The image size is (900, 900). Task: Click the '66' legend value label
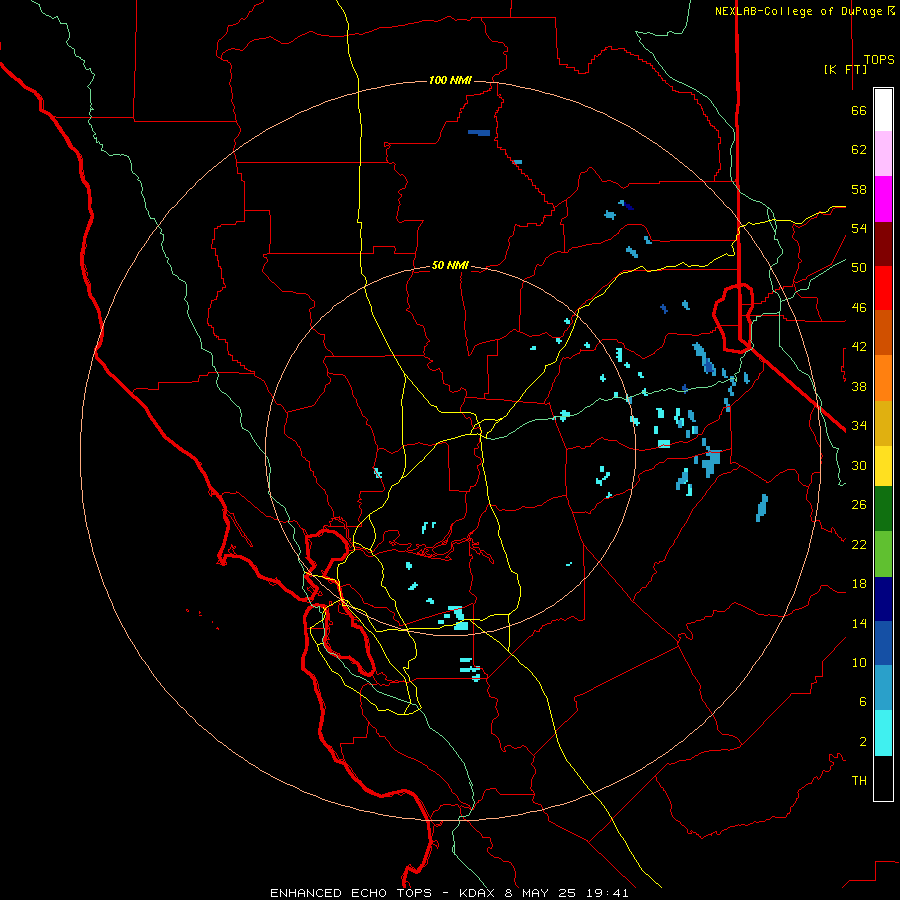[x=859, y=111]
